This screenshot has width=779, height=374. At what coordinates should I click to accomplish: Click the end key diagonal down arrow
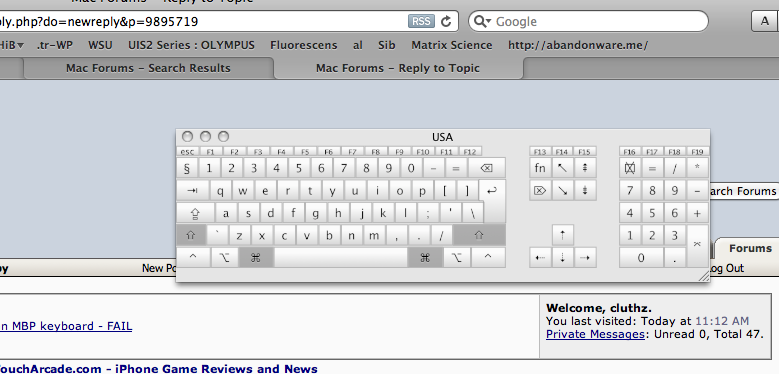[x=562, y=191]
